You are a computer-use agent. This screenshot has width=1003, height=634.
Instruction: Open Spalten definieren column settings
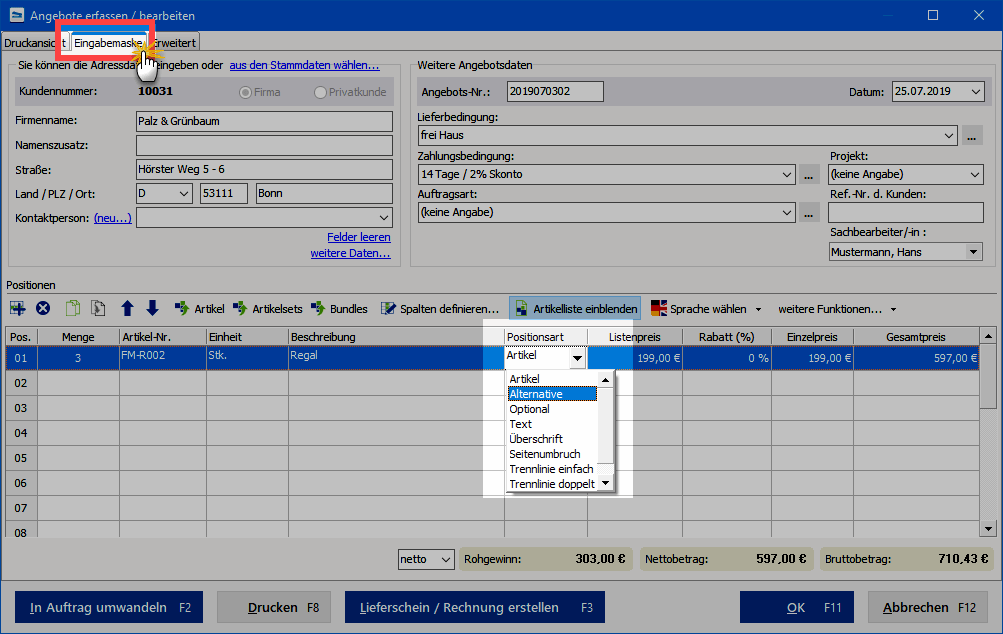tap(440, 309)
